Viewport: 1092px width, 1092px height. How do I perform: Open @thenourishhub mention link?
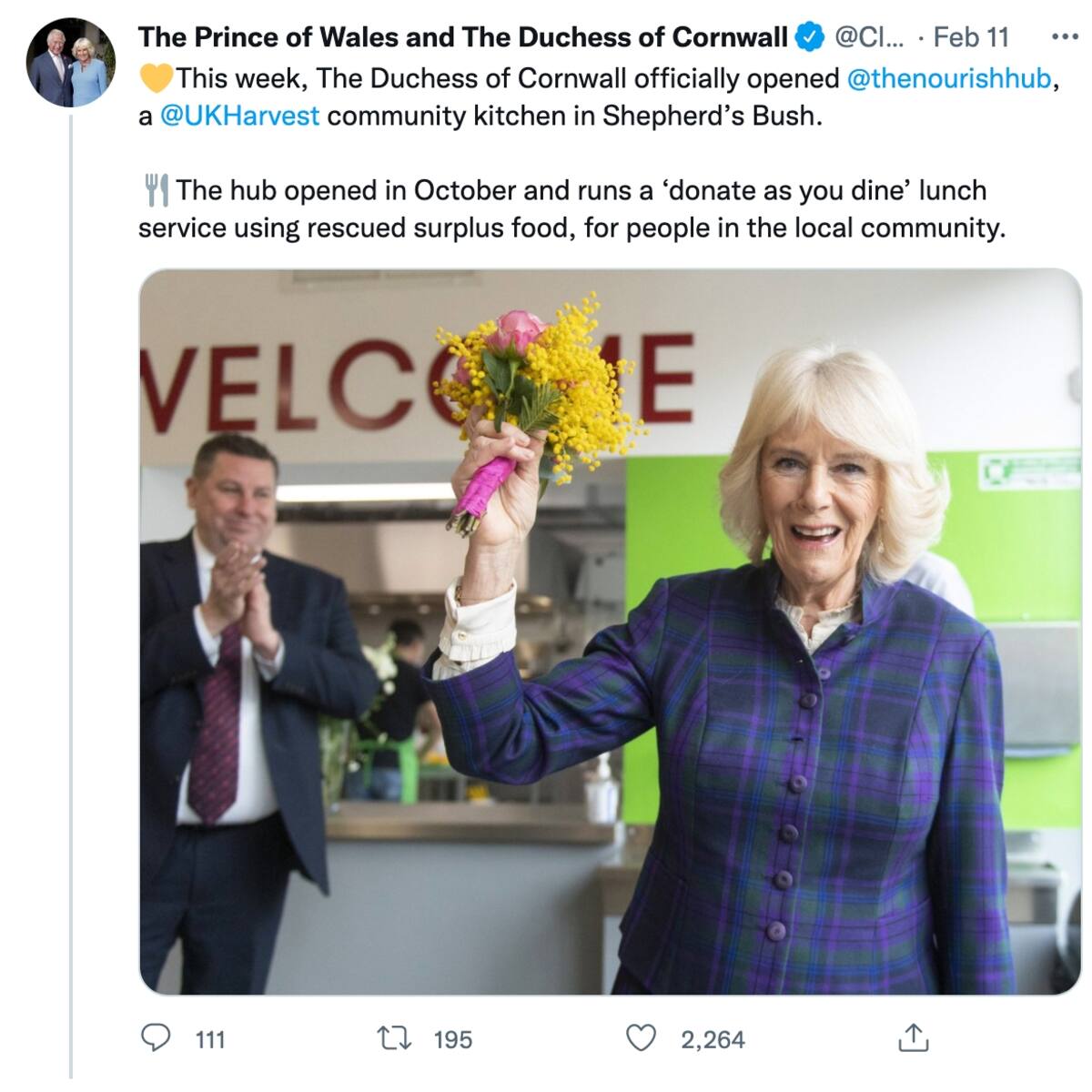tap(949, 78)
